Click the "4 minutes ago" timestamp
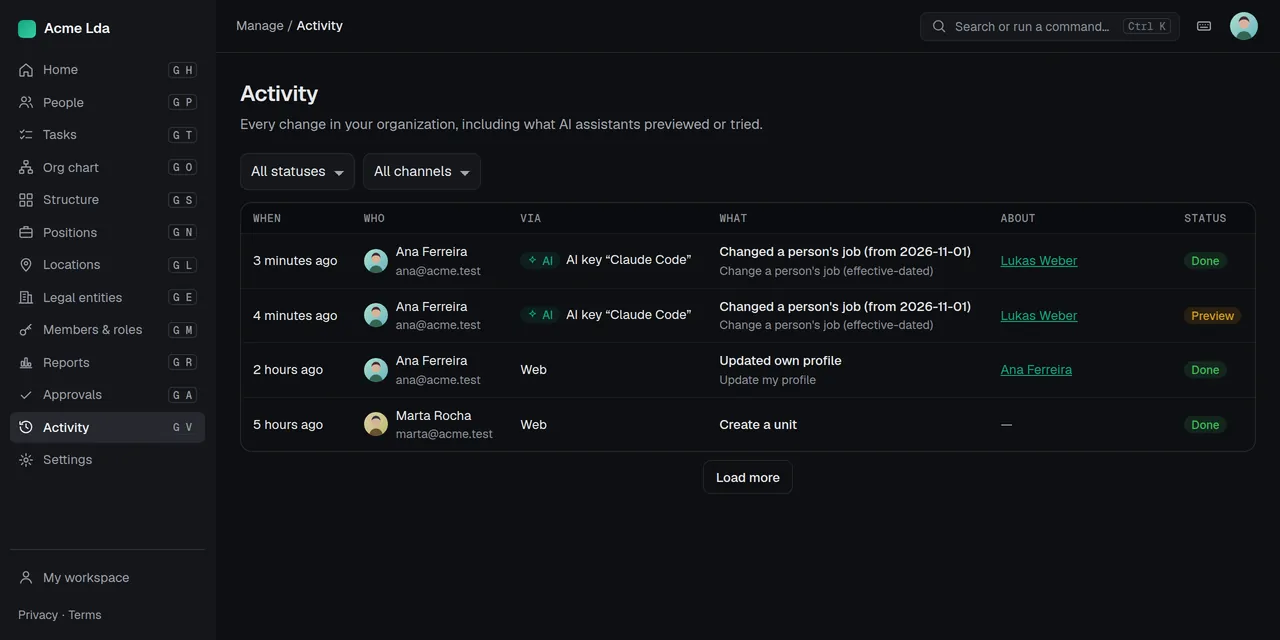The width and height of the screenshot is (1280, 640). (295, 316)
